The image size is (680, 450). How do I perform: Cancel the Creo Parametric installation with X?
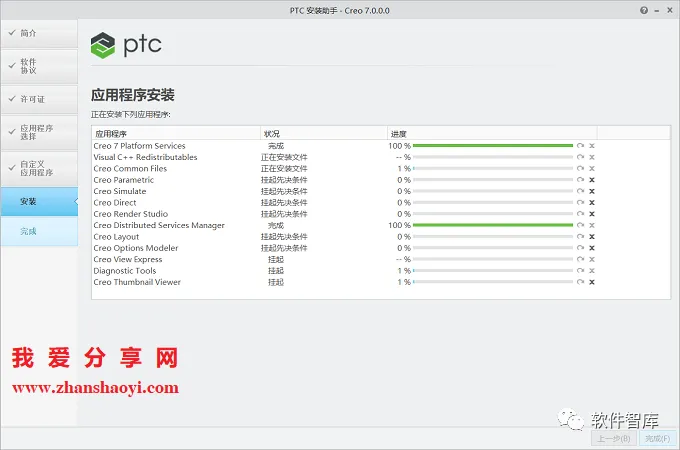click(592, 179)
